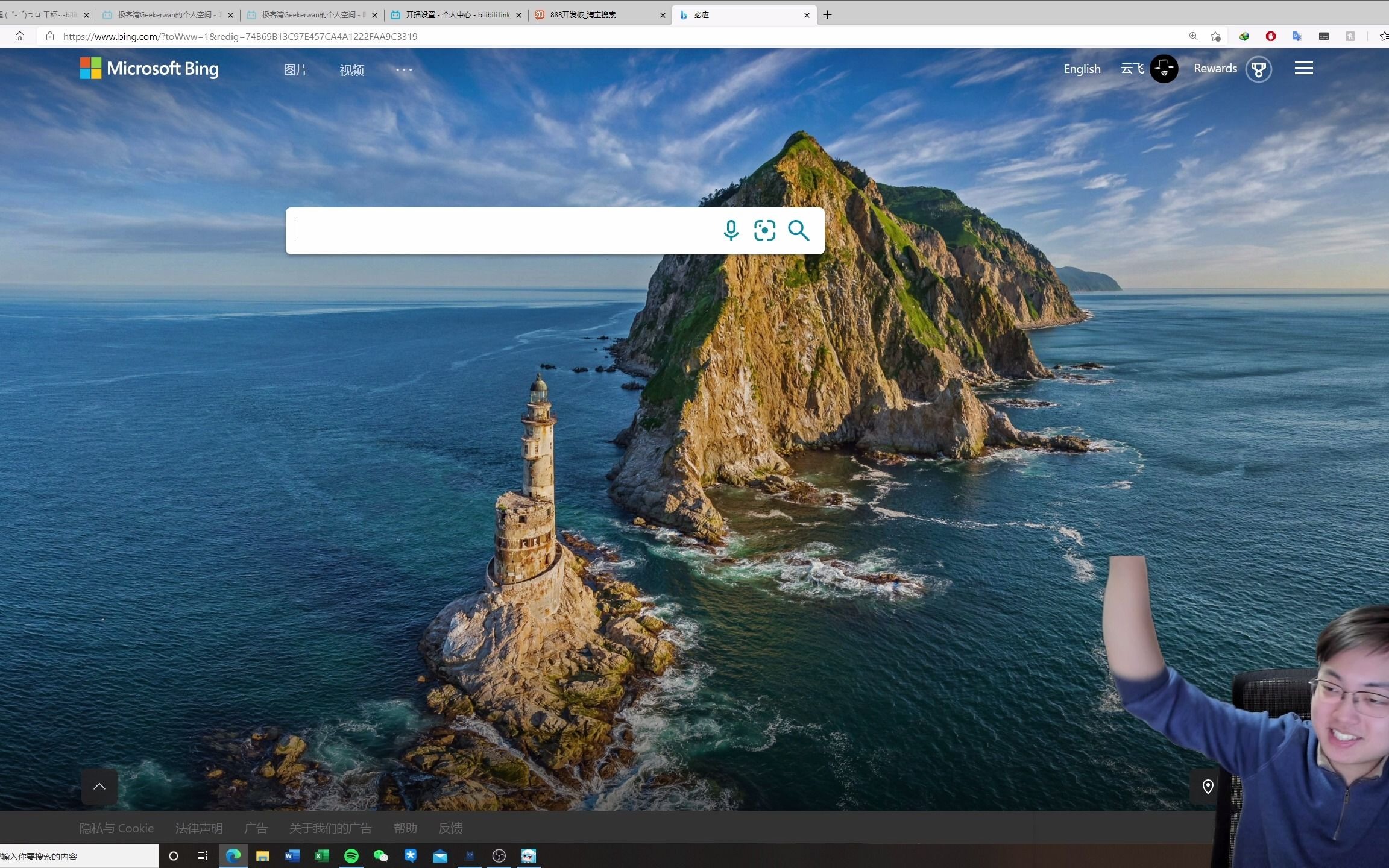Open the hamburger settings menu

point(1303,68)
